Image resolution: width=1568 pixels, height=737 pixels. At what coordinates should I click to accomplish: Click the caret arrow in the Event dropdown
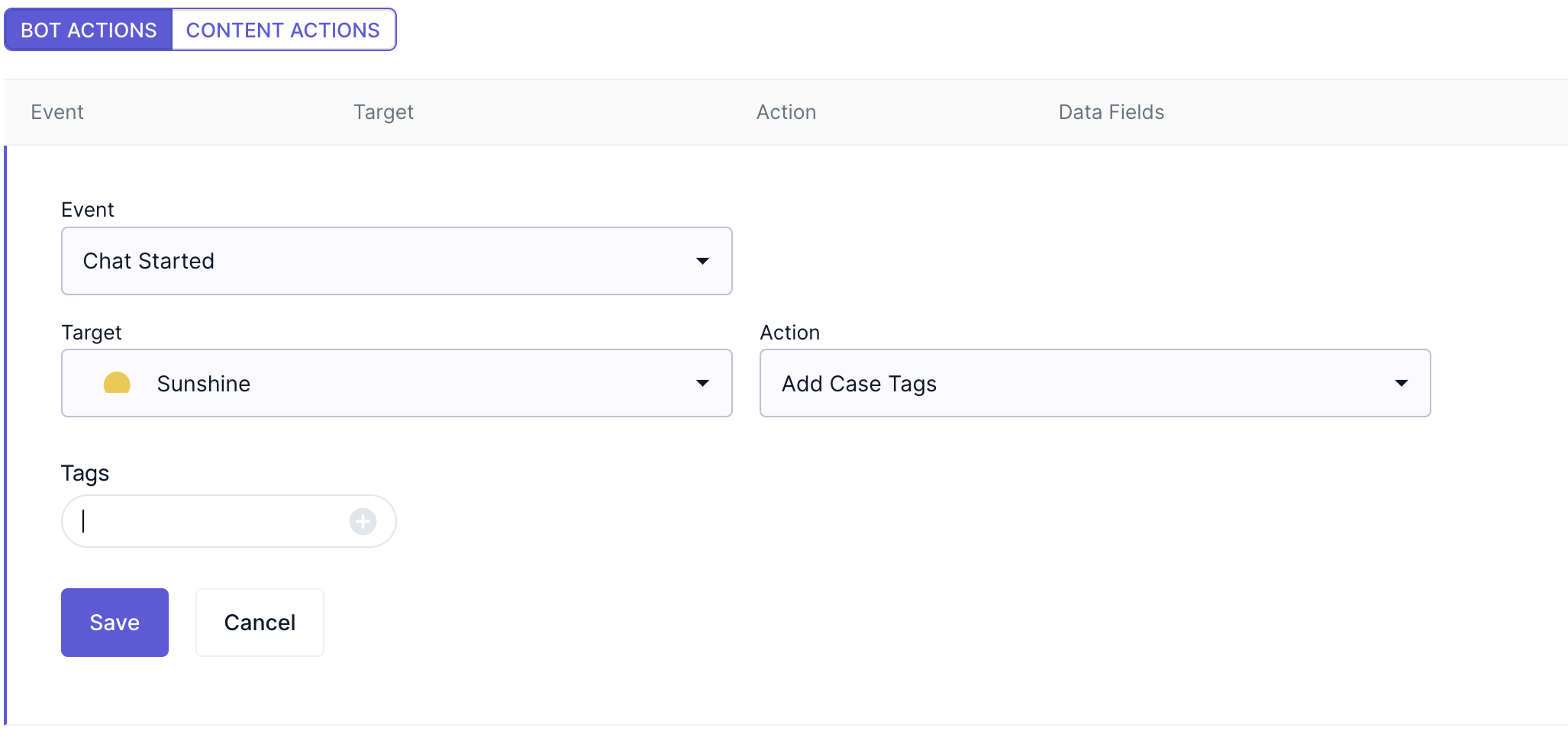(702, 261)
